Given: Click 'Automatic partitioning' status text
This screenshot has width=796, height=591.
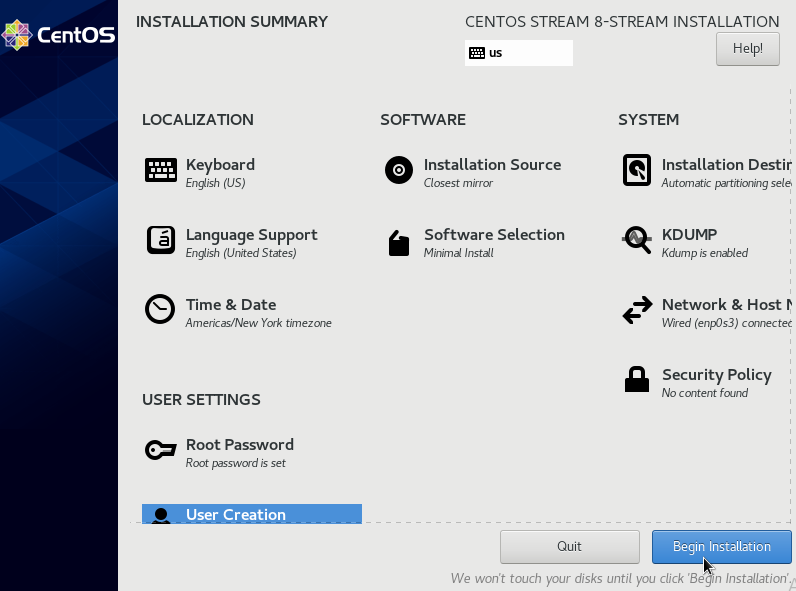Looking at the screenshot, I should coord(726,183).
